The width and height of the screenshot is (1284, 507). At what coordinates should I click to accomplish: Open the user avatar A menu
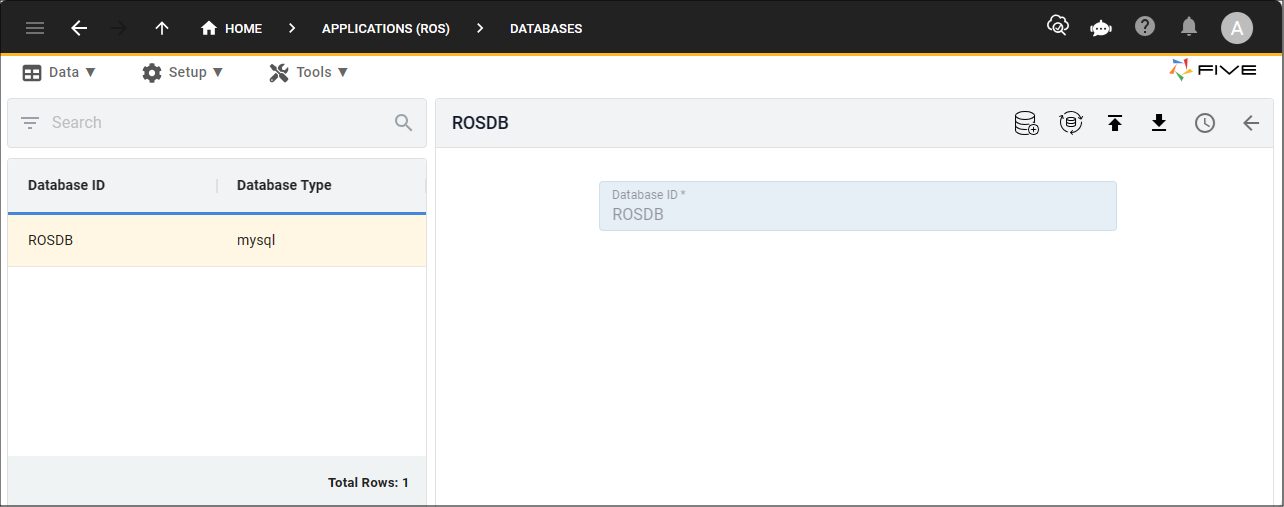(x=1237, y=28)
